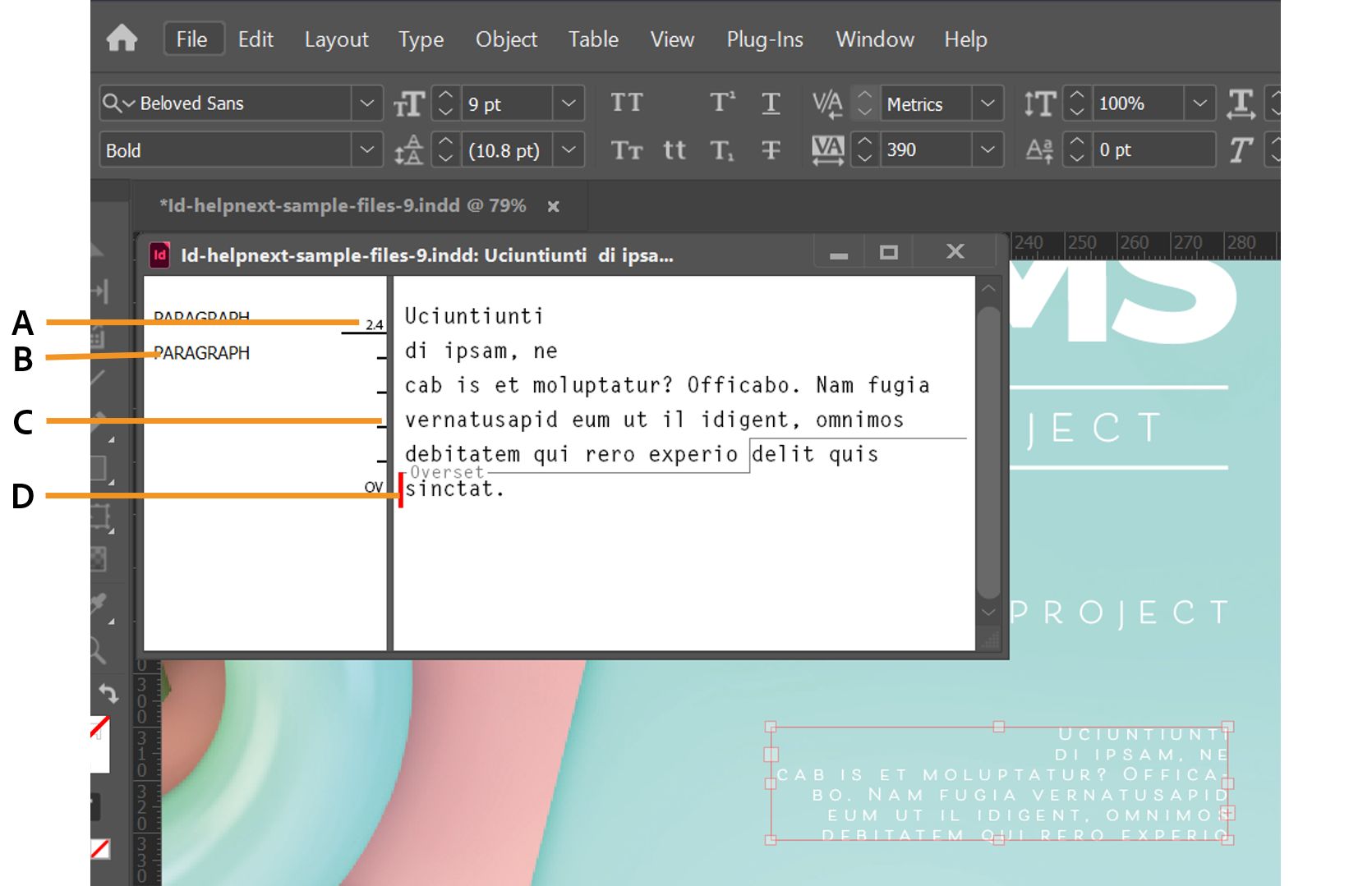This screenshot has width=1372, height=886.
Task: Open the File menu
Action: click(192, 39)
